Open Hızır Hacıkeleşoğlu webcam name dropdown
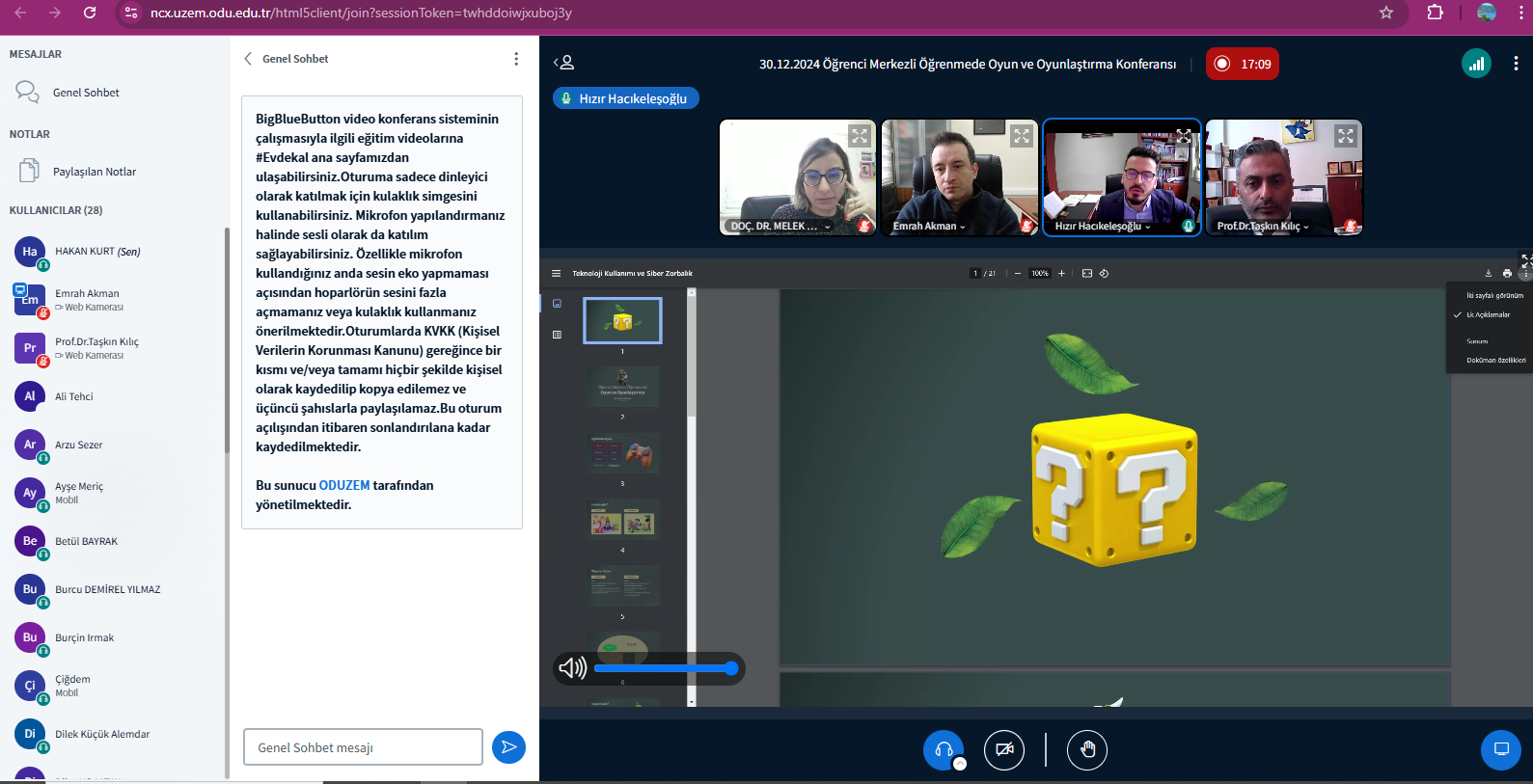The height and width of the screenshot is (784, 1533). pos(1103,227)
